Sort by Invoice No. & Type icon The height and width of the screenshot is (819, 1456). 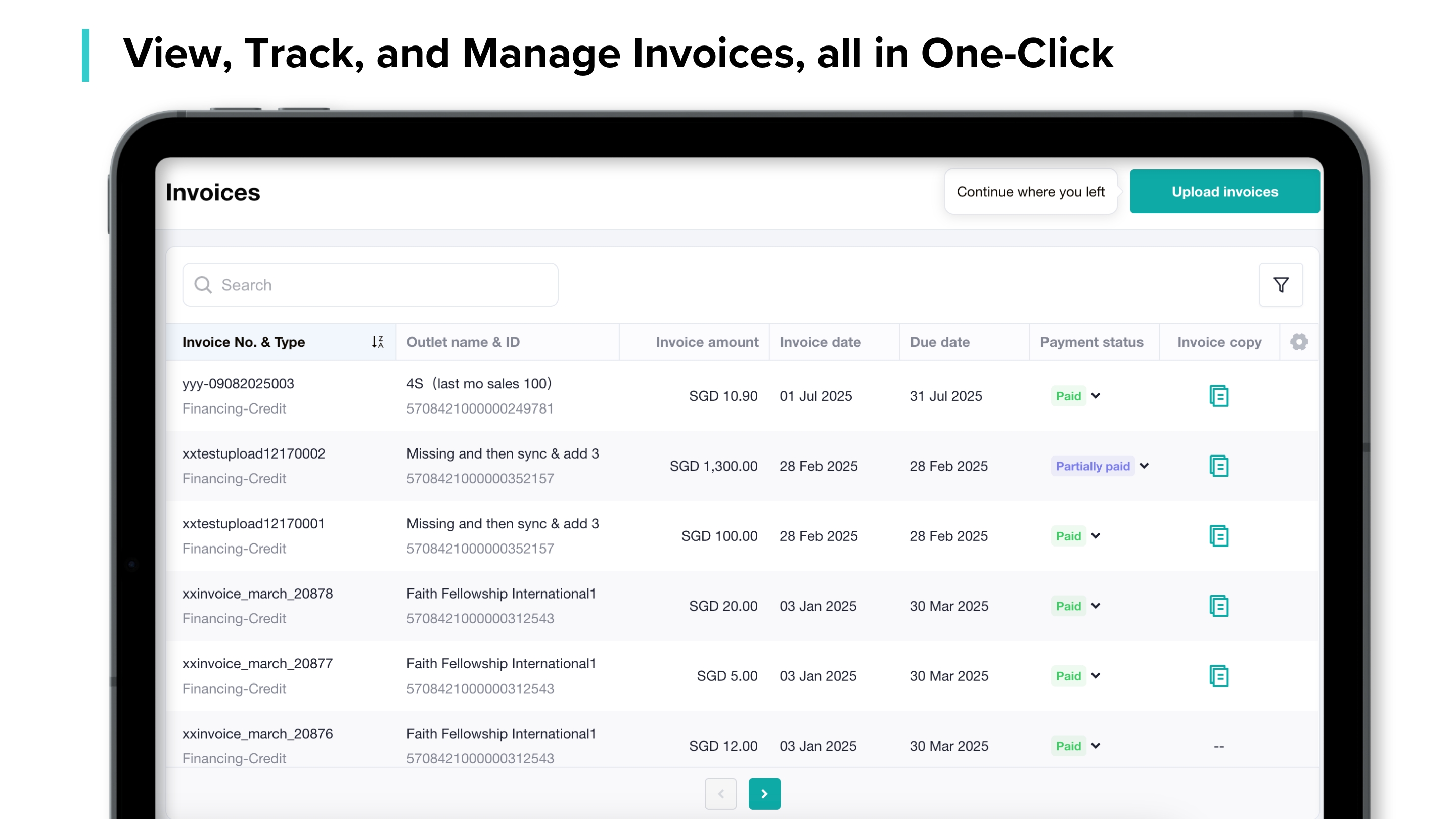point(378,342)
